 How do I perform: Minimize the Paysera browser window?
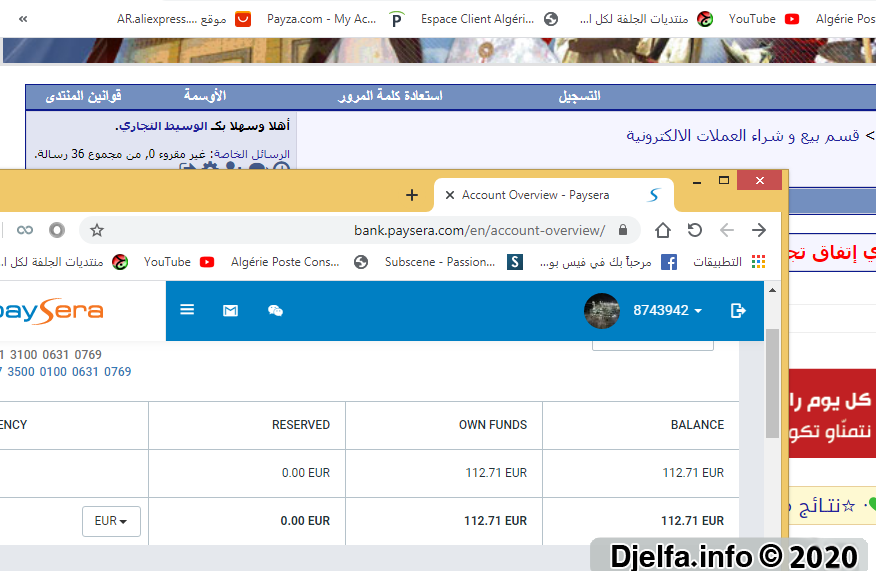(x=697, y=181)
